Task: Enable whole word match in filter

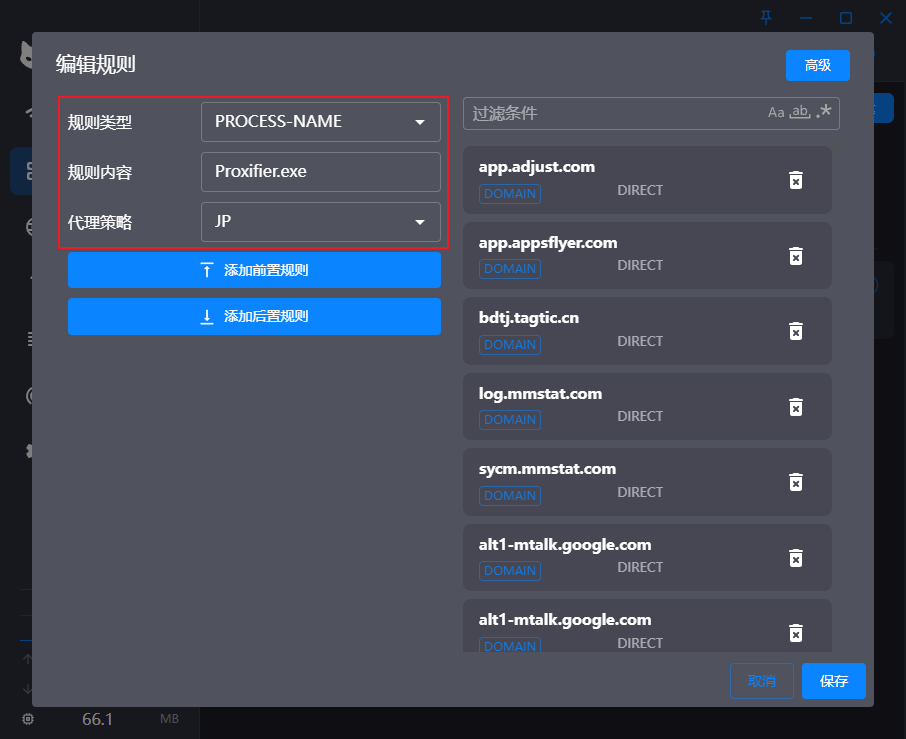Action: pyautogui.click(x=799, y=113)
